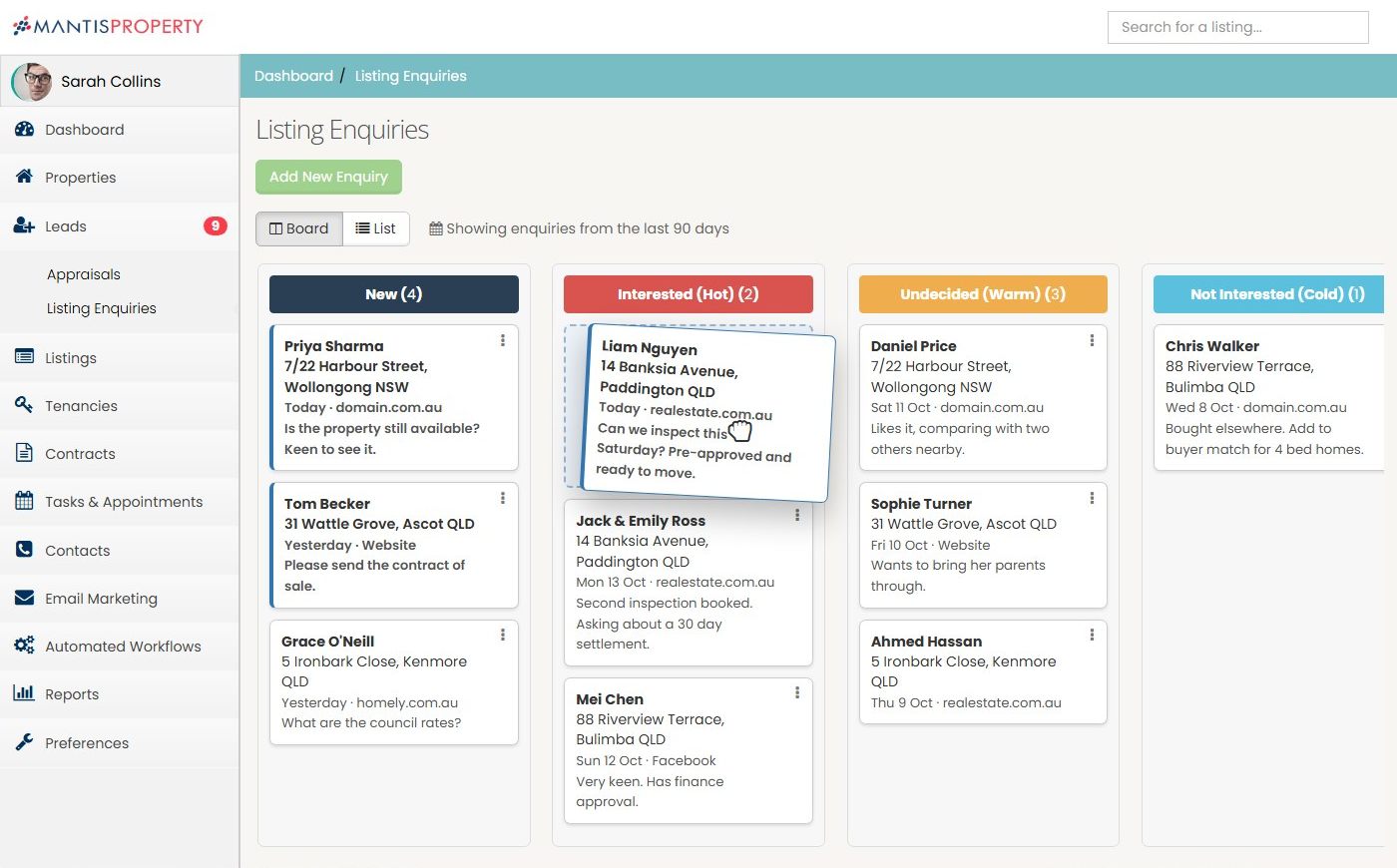Open options menu on Sophie Turner card

pos(1092,498)
